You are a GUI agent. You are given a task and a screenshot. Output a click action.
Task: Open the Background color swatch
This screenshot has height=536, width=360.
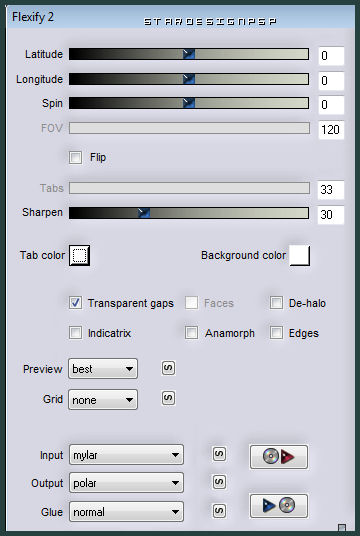(300, 255)
